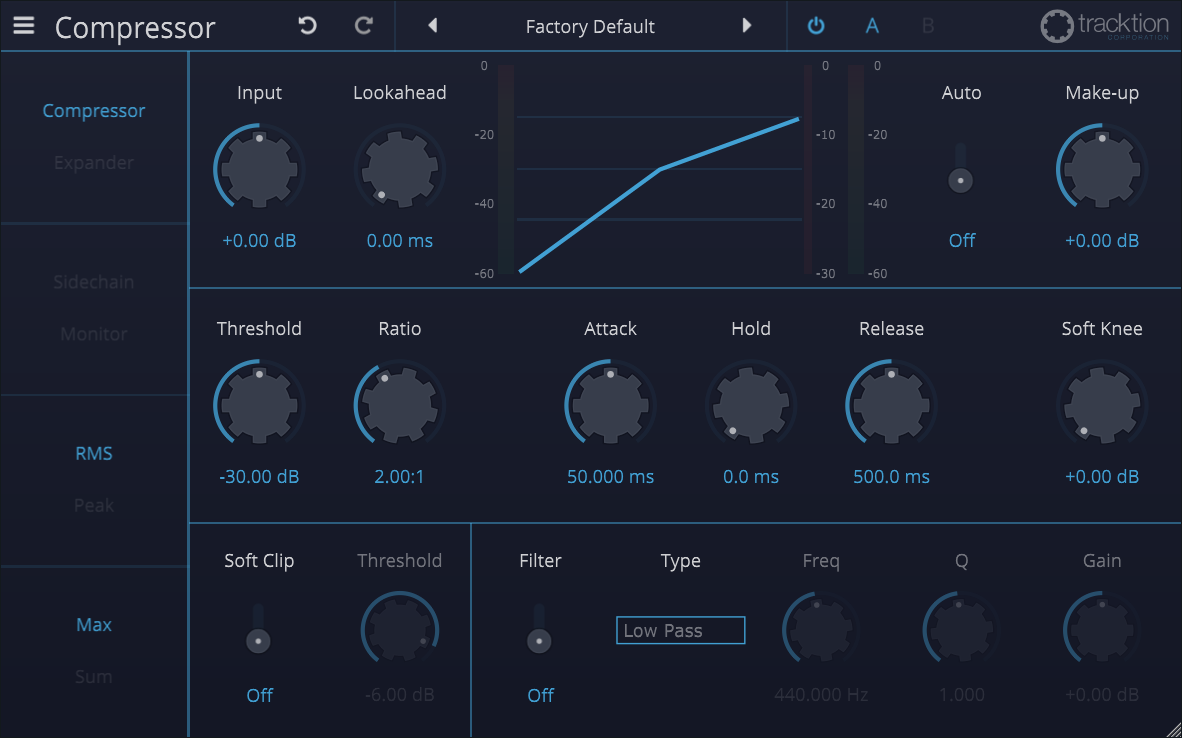Click the redo arrow icon
This screenshot has height=738, width=1182.
point(364,26)
